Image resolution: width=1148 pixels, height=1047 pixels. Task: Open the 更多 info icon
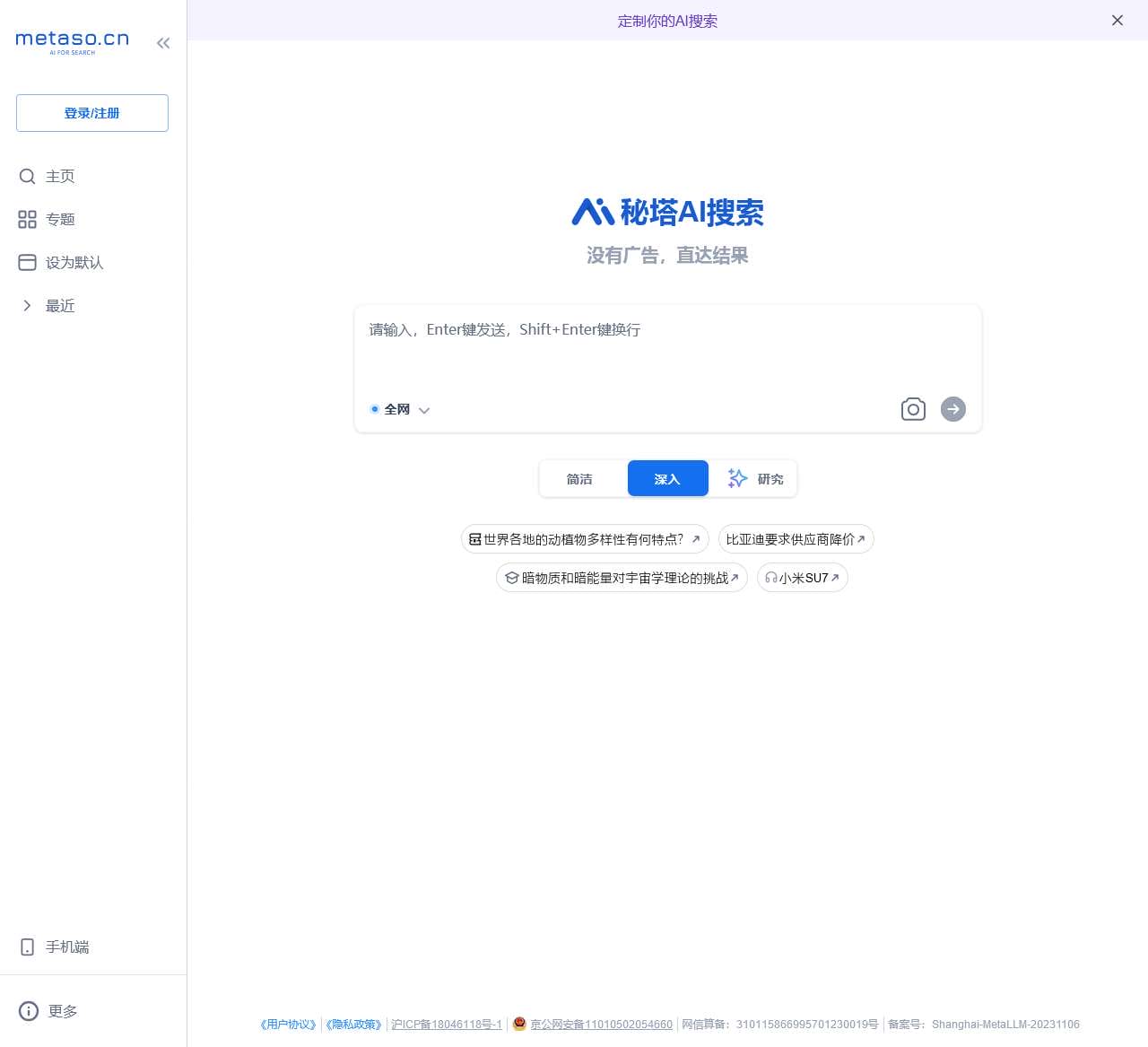point(29,1011)
